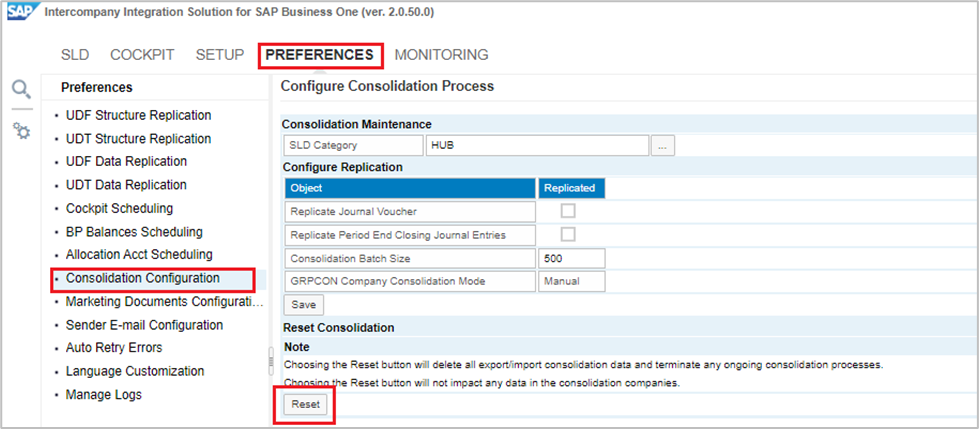
Task: Open the search magnifier icon
Action: tap(21, 90)
